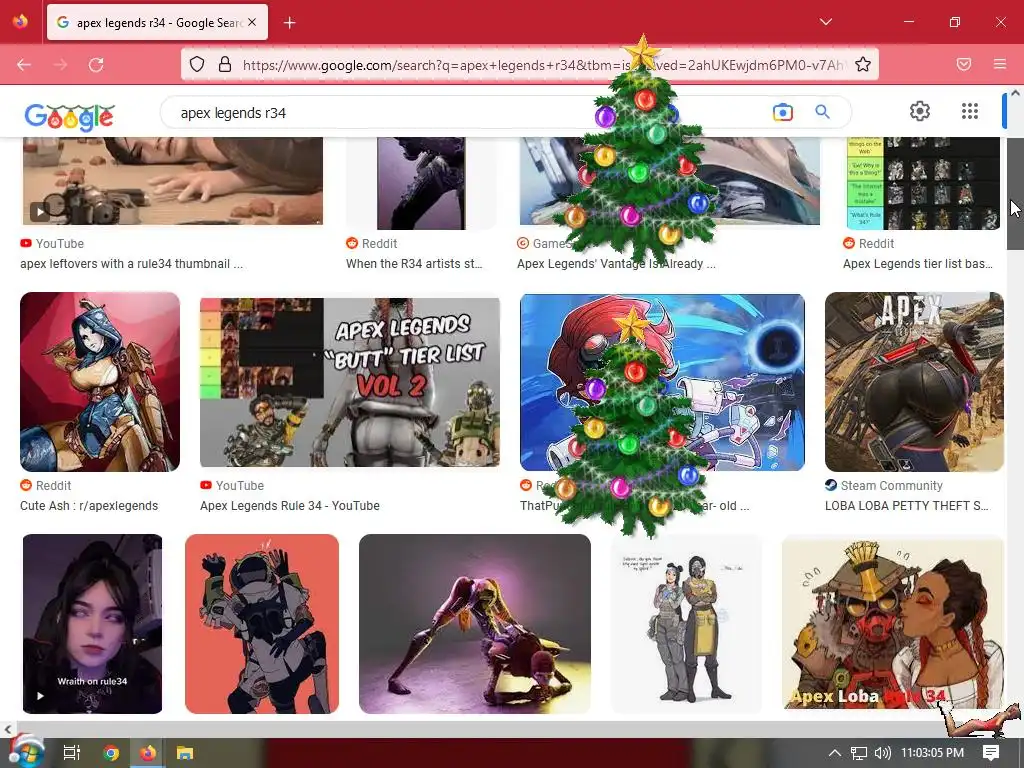Expand the list all tabs chevron
The height and width of the screenshot is (768, 1024).
[826, 22]
